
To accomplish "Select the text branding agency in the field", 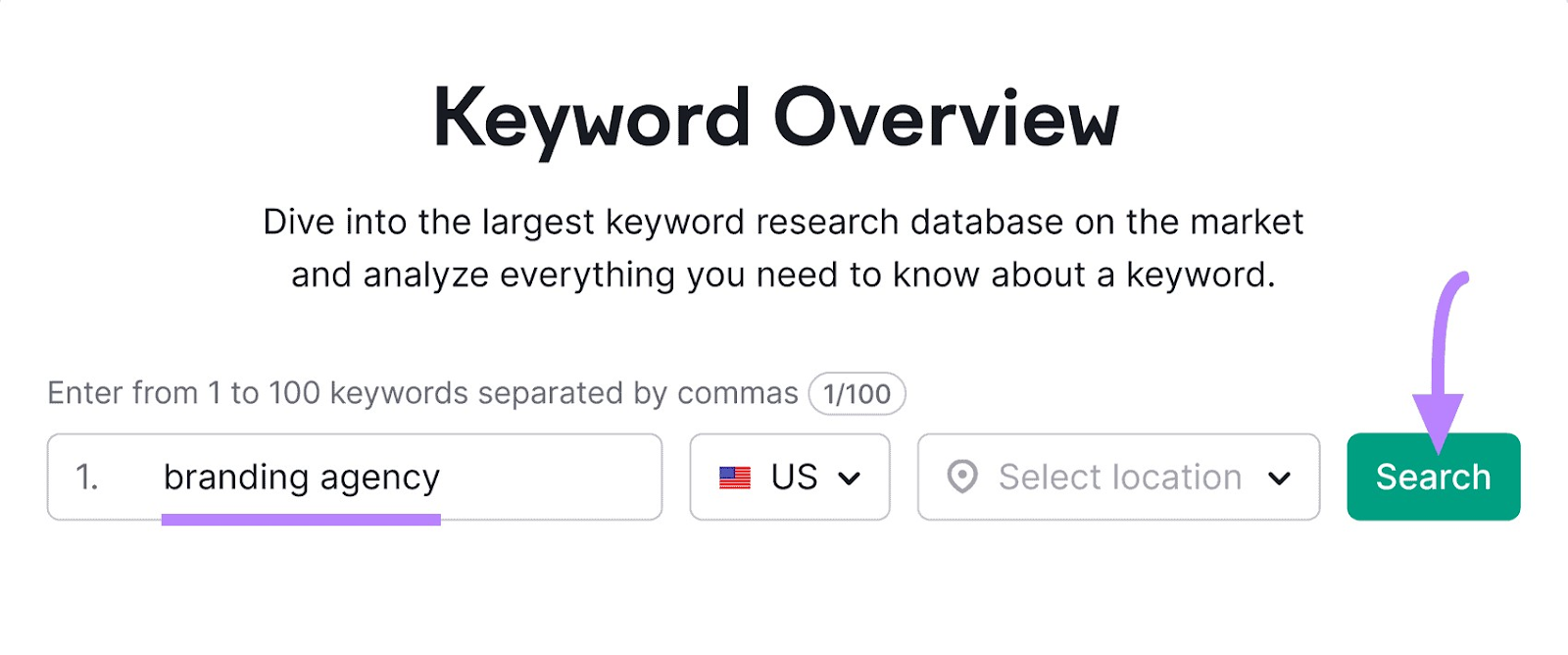I will pyautogui.click(x=302, y=477).
